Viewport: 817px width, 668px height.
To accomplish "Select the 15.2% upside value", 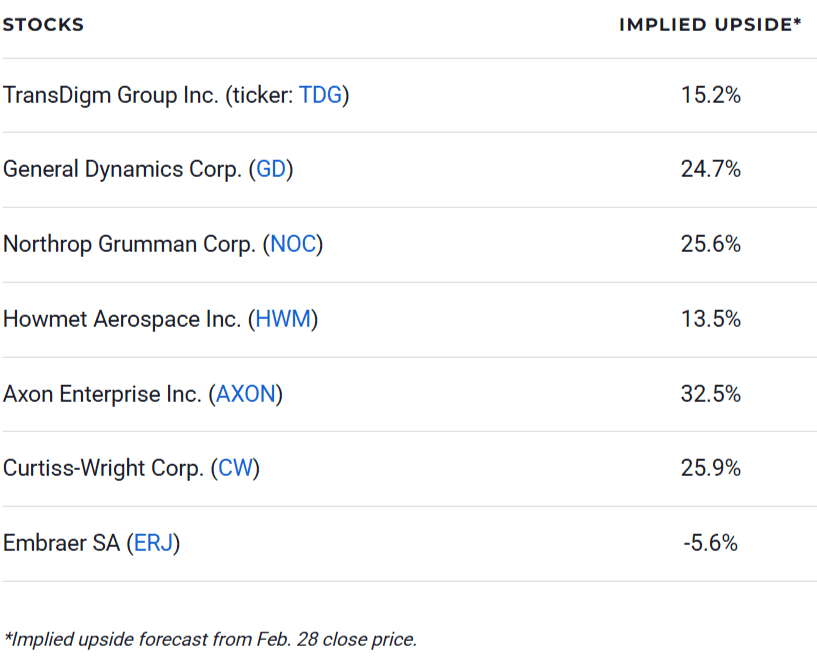I will 710,95.
